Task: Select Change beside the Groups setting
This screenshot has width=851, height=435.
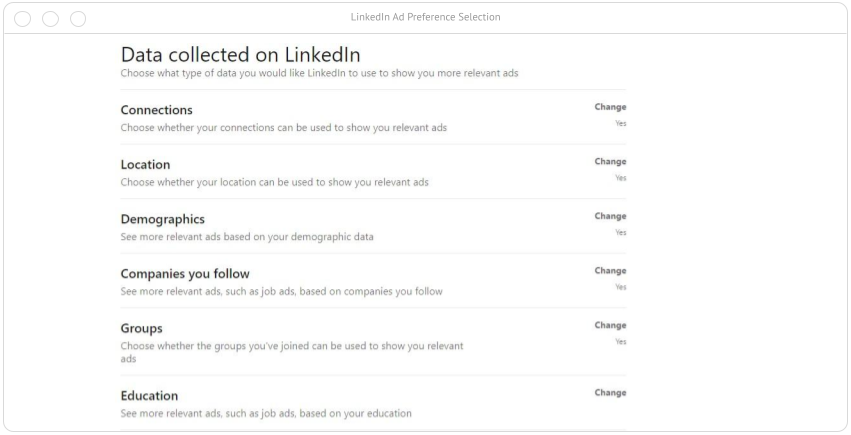Action: pos(610,325)
